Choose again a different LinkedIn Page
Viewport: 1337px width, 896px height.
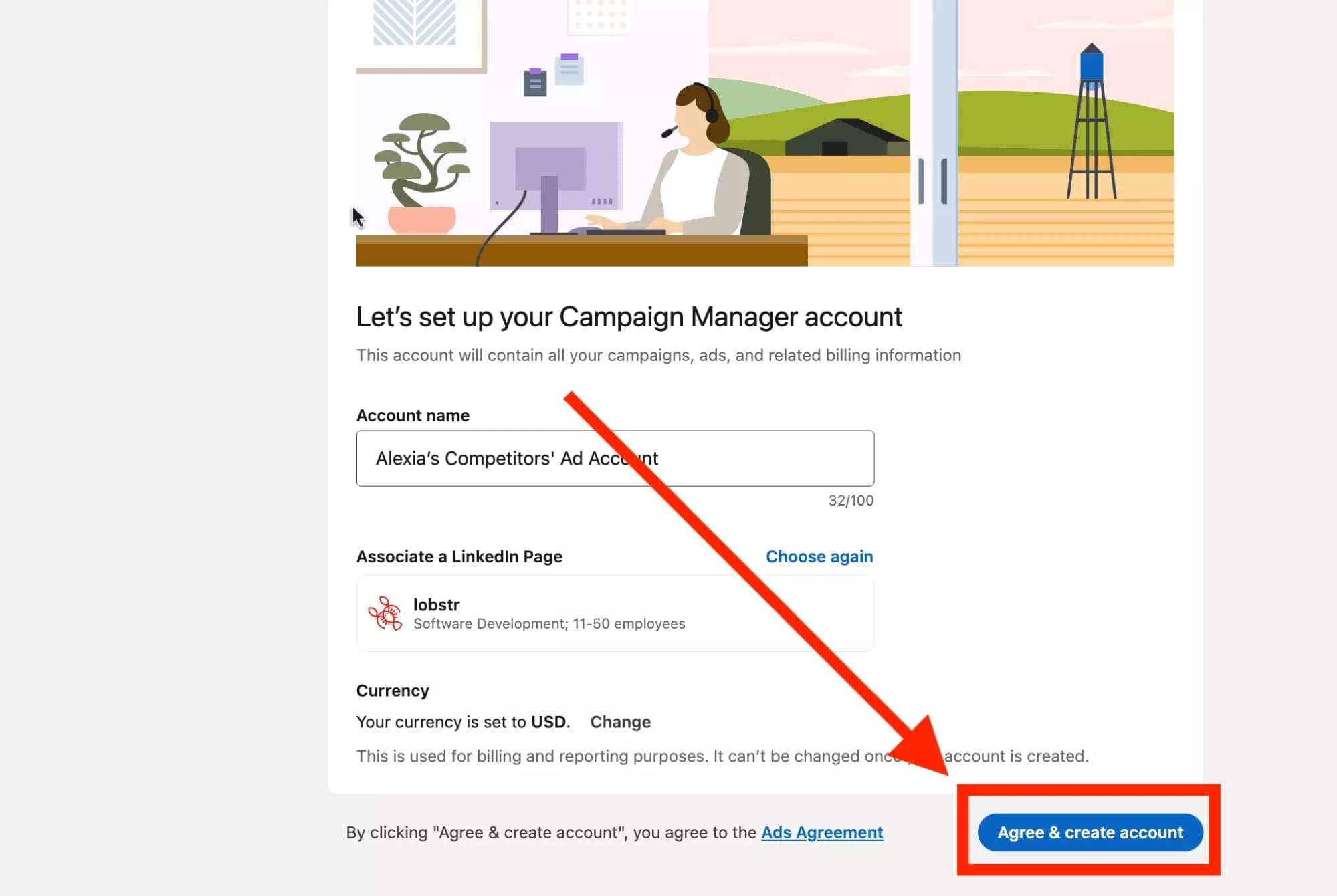coord(819,556)
